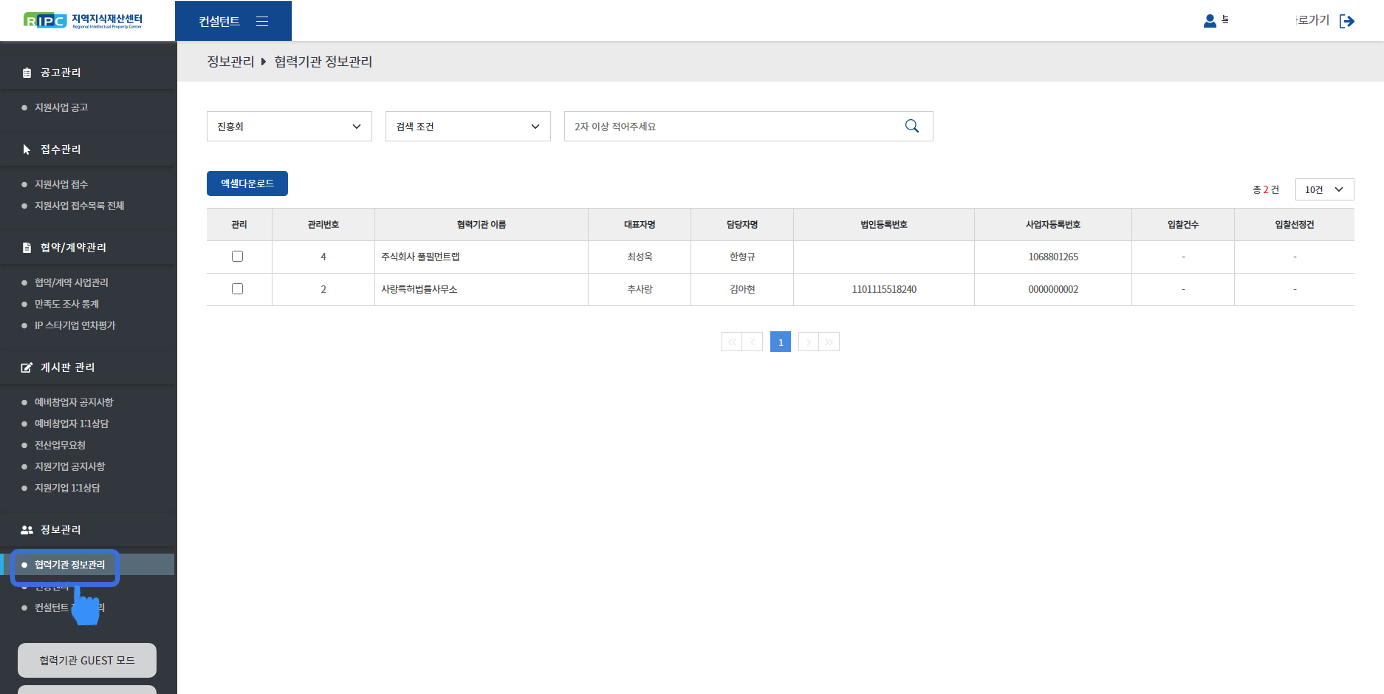
Task: Click the 엑셀다운로드 button
Action: (x=247, y=184)
